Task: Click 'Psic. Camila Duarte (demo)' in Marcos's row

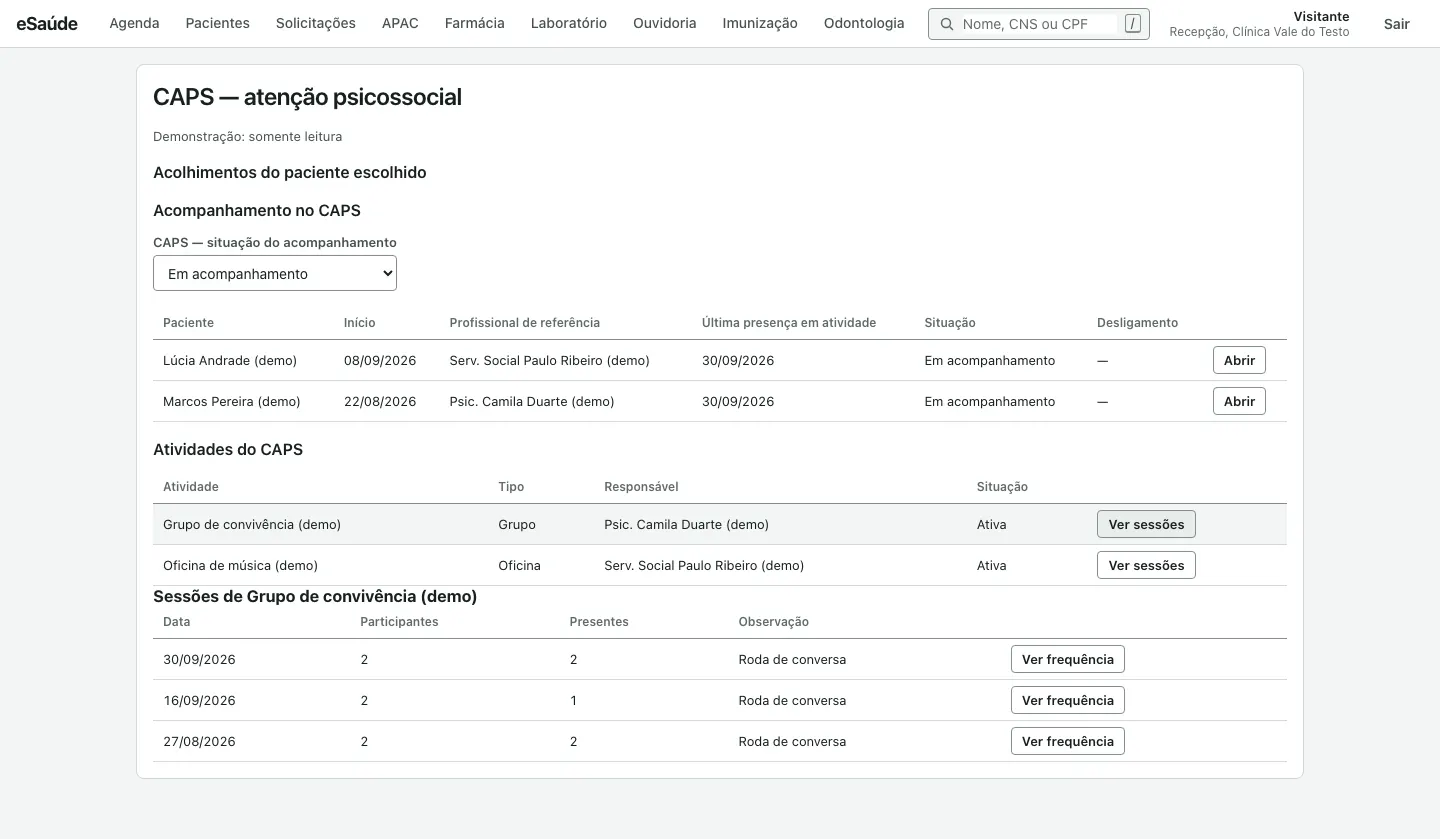Action: (x=532, y=401)
